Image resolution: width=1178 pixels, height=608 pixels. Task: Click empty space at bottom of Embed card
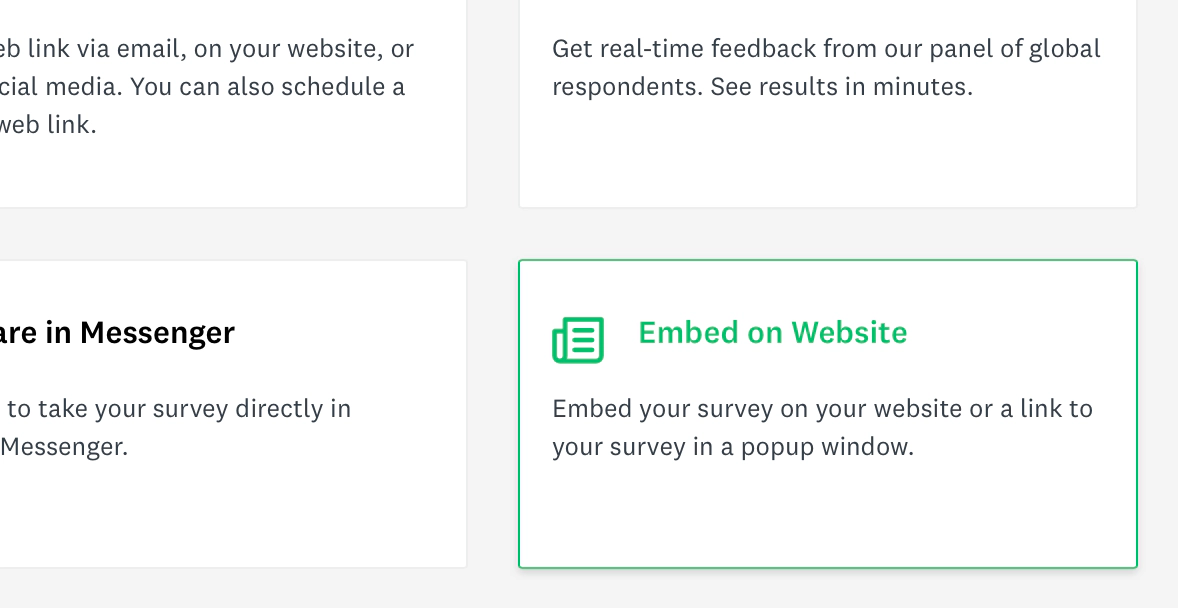pyautogui.click(x=827, y=520)
